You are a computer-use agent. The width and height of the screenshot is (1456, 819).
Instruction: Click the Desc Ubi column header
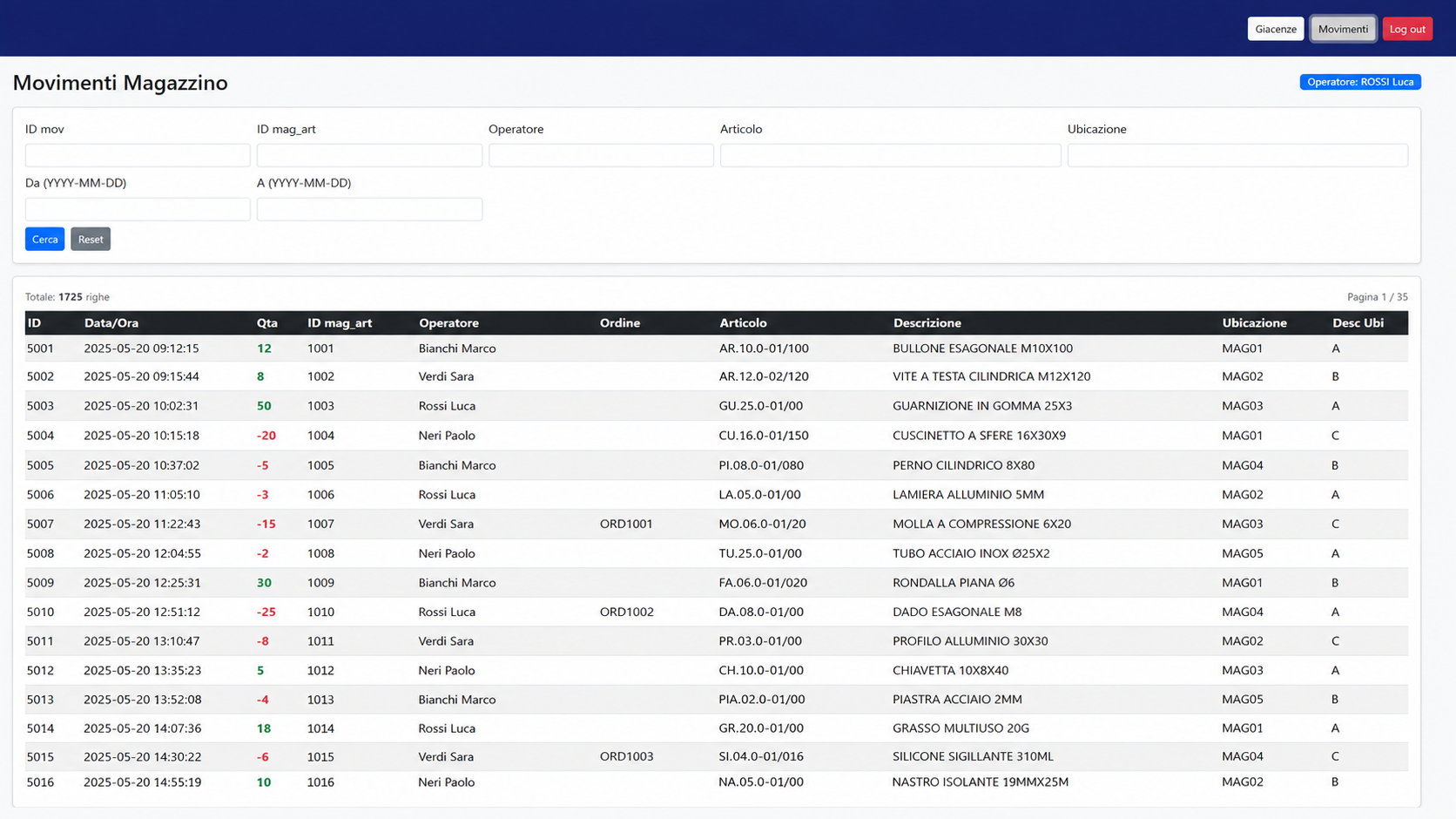pyautogui.click(x=1358, y=322)
